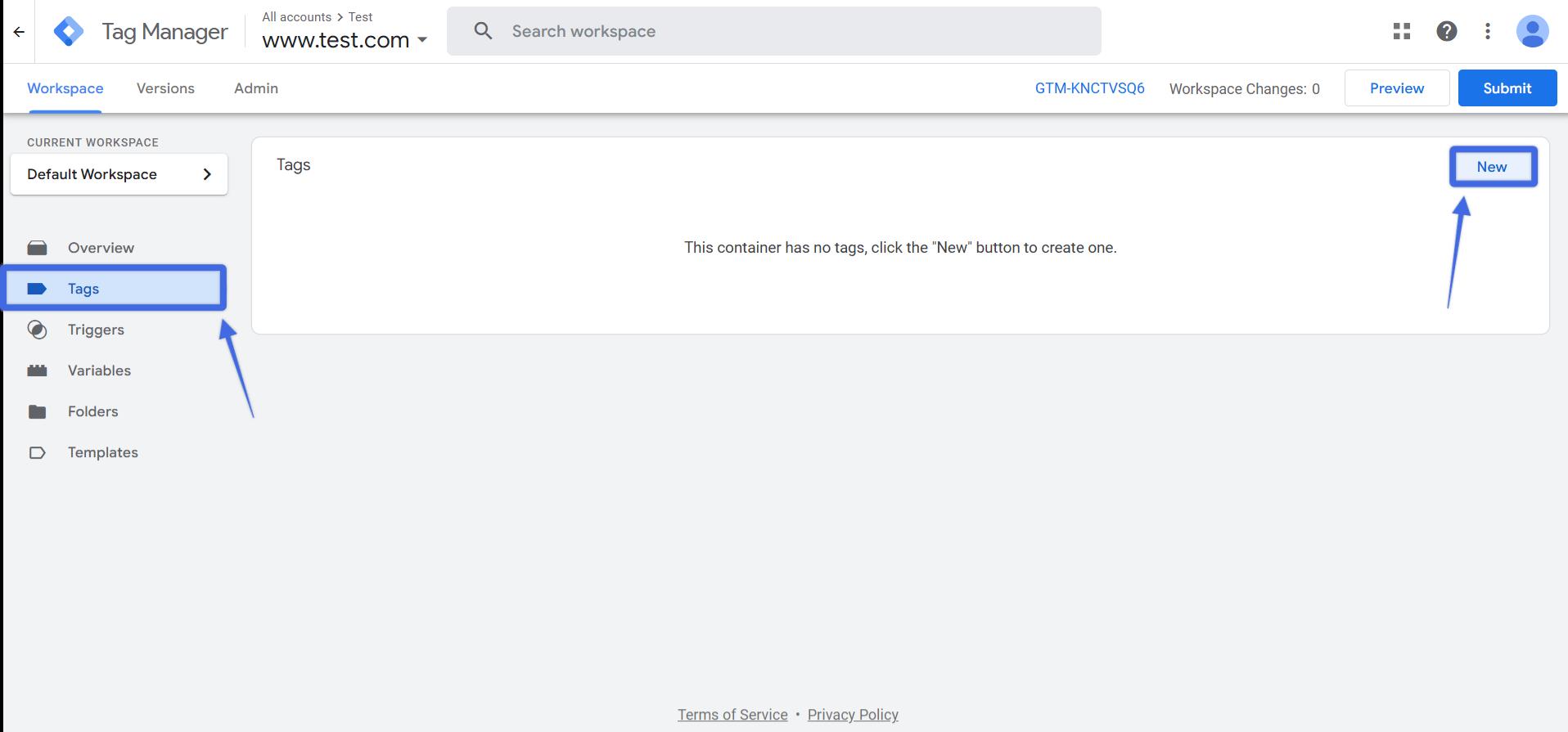The height and width of the screenshot is (732, 1568).
Task: Click the Test account breadcrumb
Action: [360, 16]
